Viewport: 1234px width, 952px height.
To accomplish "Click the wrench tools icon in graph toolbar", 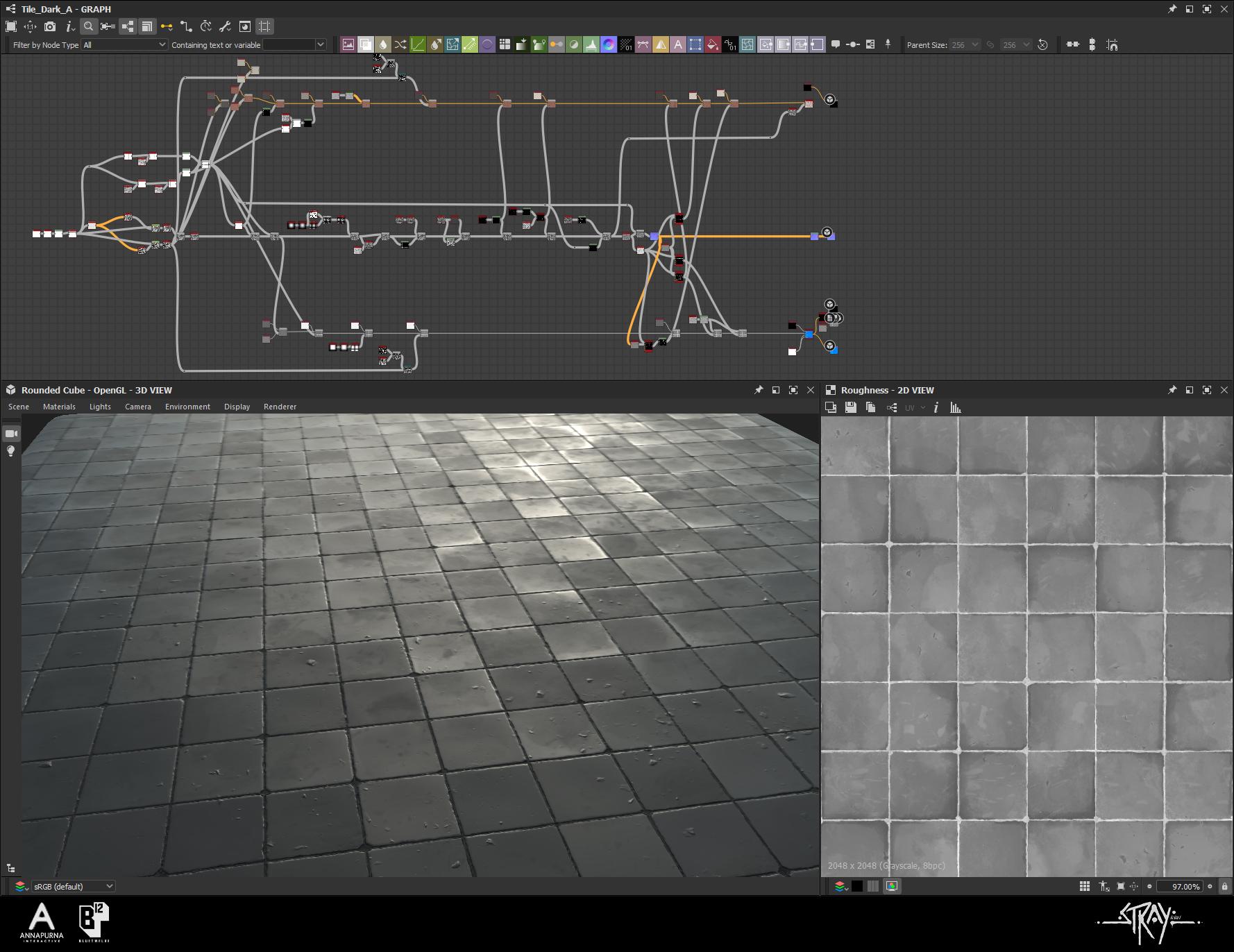I will [x=225, y=26].
